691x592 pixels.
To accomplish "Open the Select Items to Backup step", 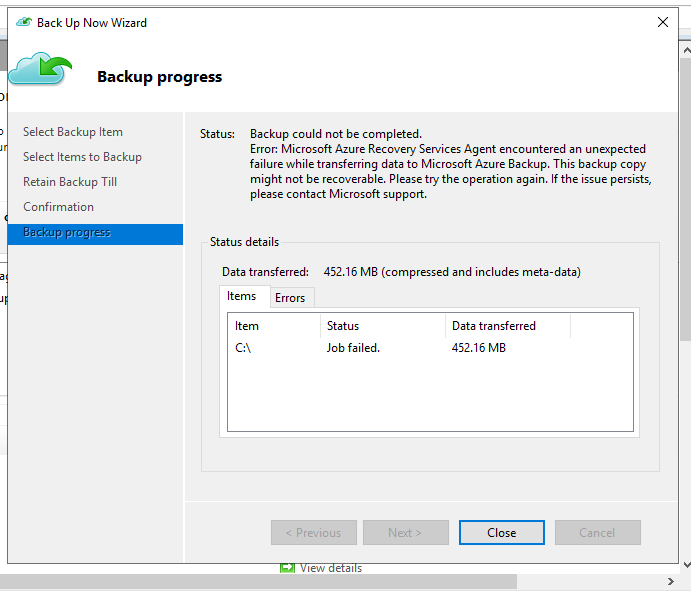I will 82,157.
